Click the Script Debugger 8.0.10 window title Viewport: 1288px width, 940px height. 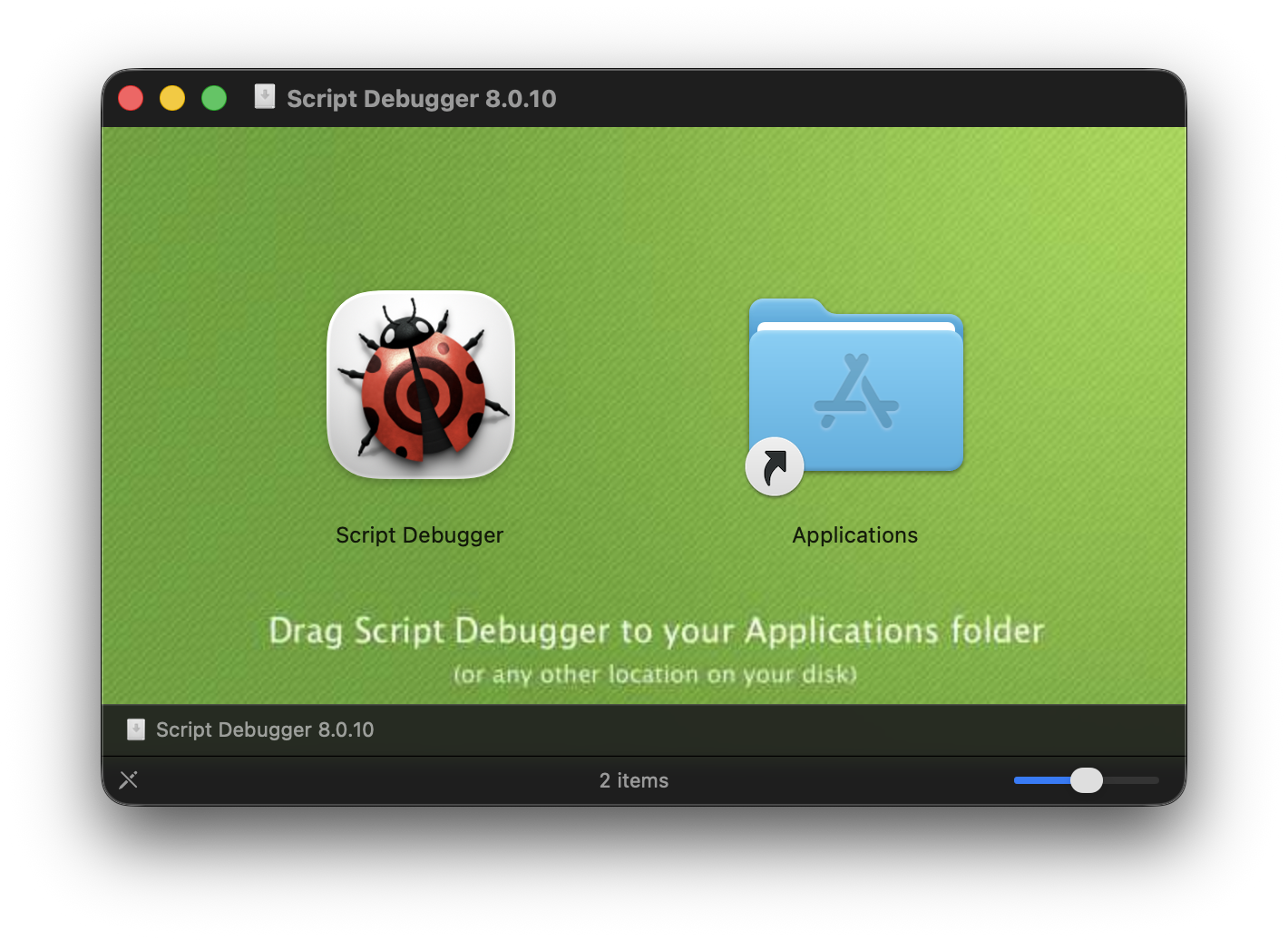coord(421,99)
